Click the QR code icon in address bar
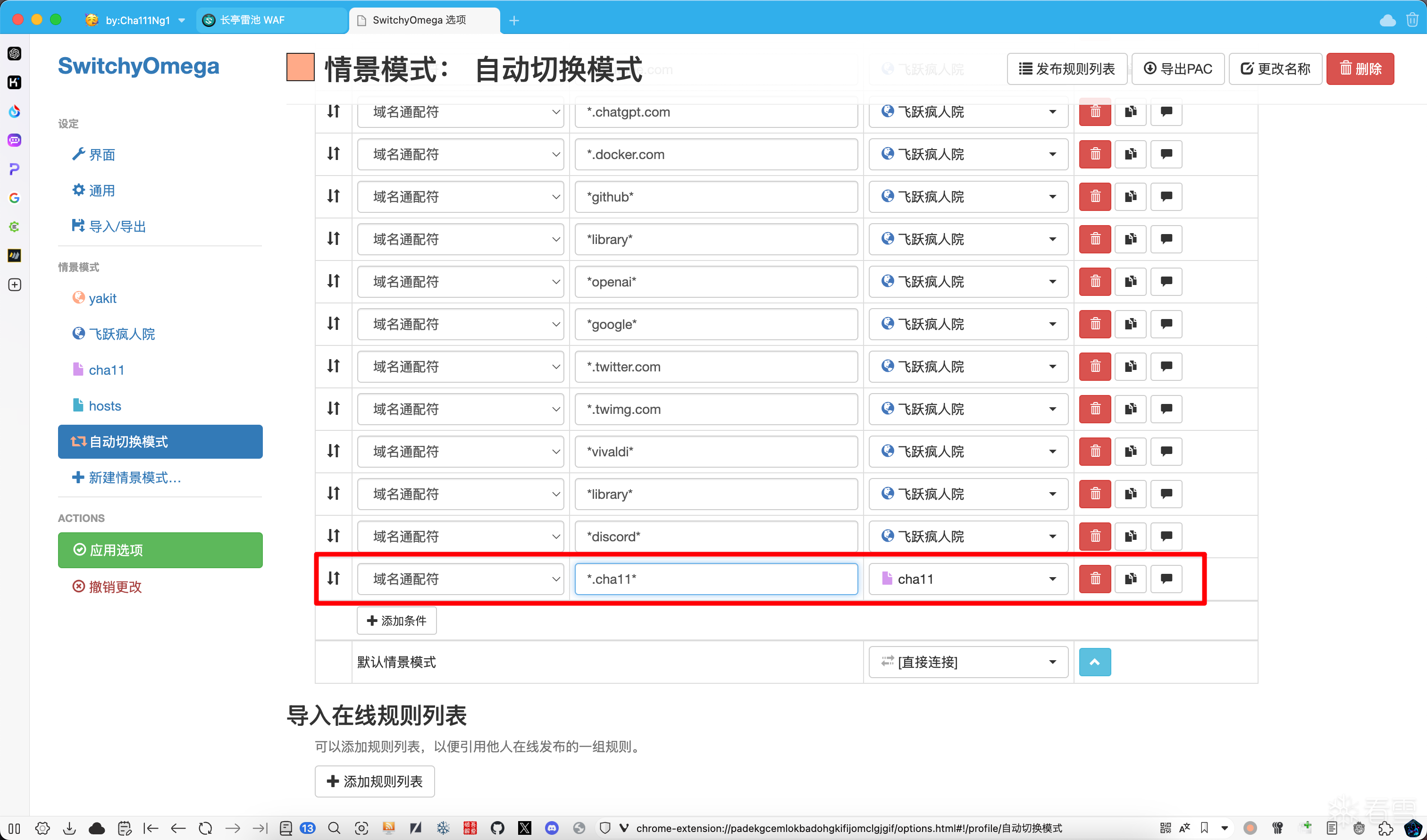The height and width of the screenshot is (840, 1427). pyautogui.click(x=1166, y=828)
